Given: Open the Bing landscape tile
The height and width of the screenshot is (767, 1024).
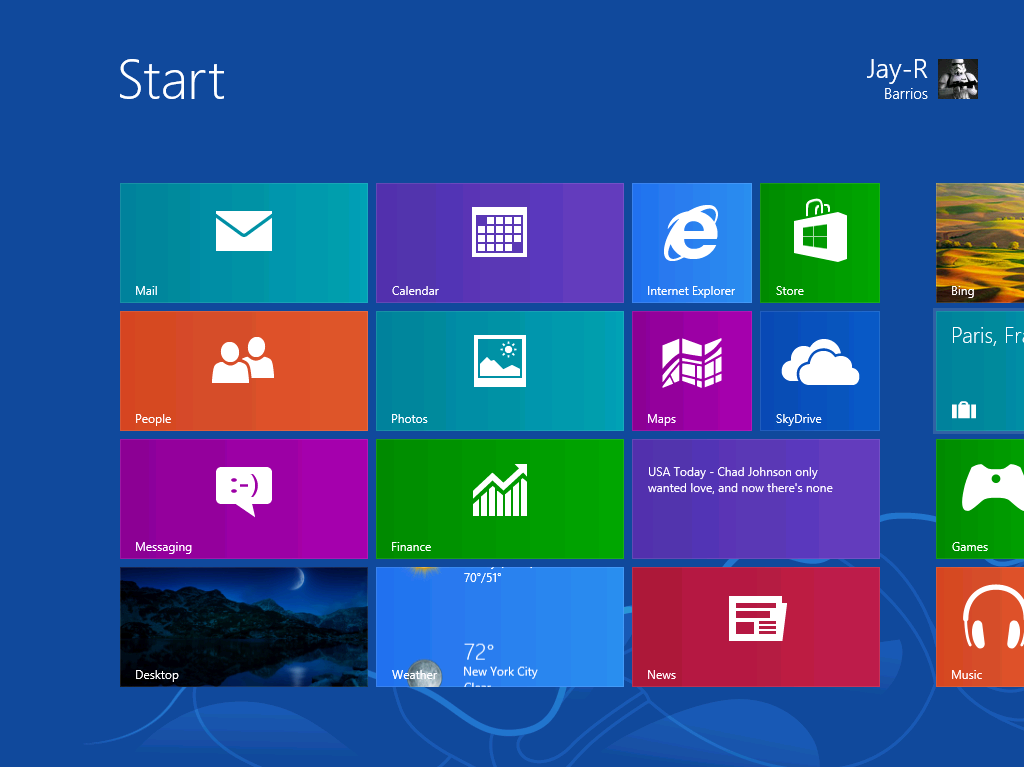Looking at the screenshot, I should (980, 242).
